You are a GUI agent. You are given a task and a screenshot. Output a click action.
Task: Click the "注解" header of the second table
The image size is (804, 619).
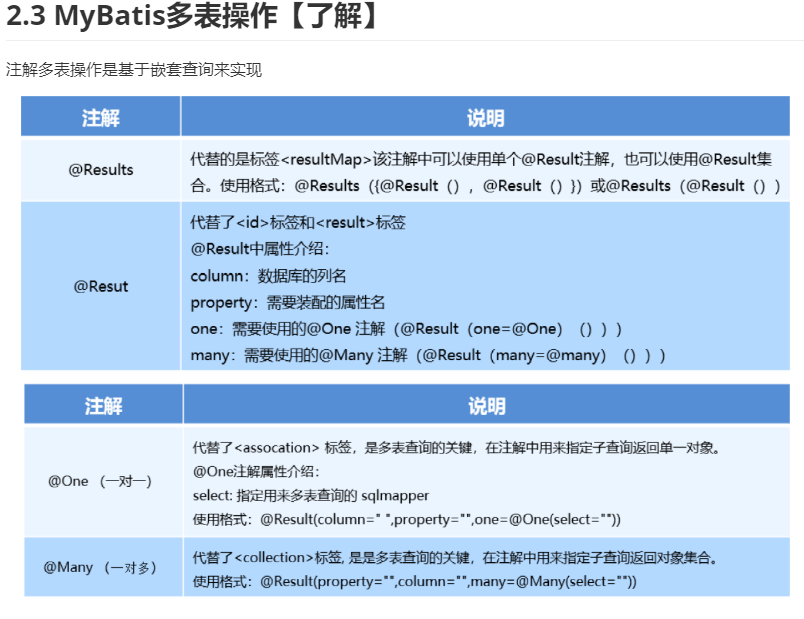tap(103, 406)
